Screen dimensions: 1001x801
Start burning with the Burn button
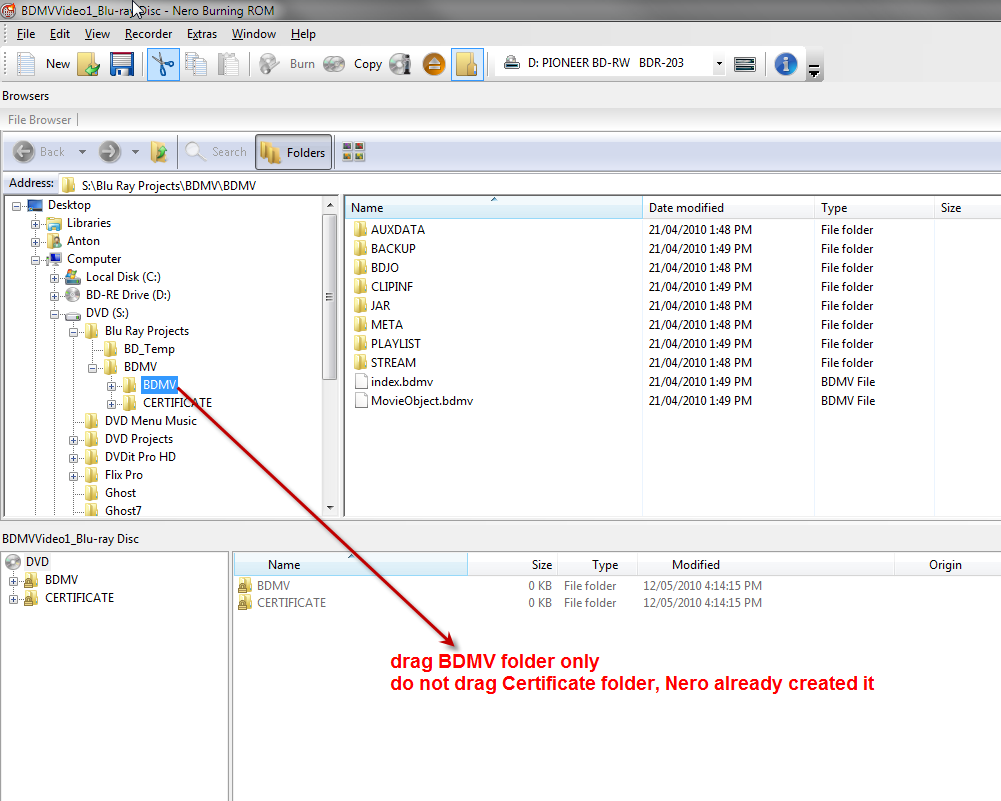tap(287, 64)
